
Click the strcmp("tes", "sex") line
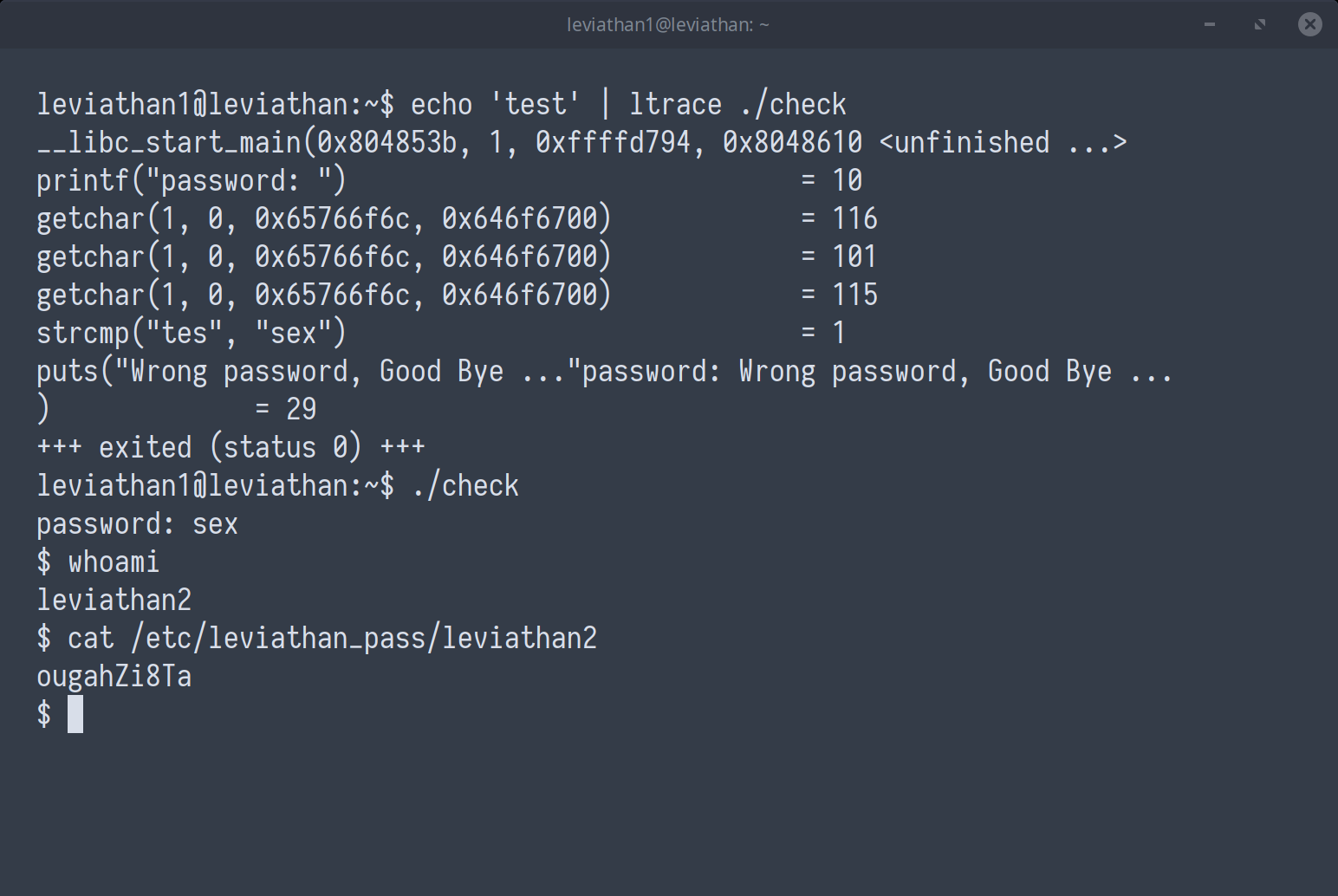click(x=191, y=334)
